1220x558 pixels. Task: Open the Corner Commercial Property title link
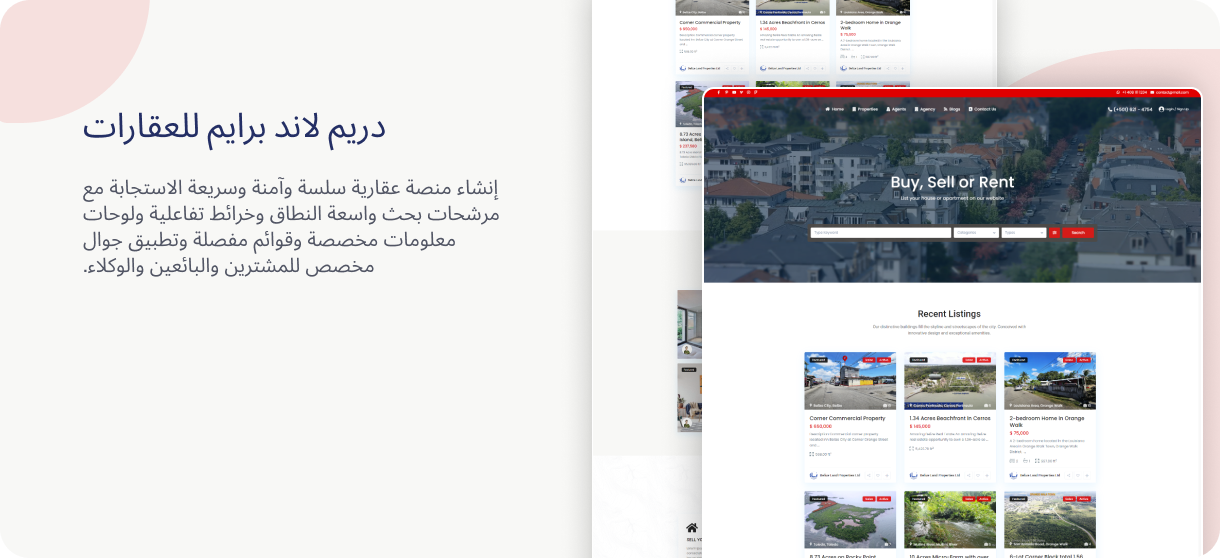click(847, 418)
